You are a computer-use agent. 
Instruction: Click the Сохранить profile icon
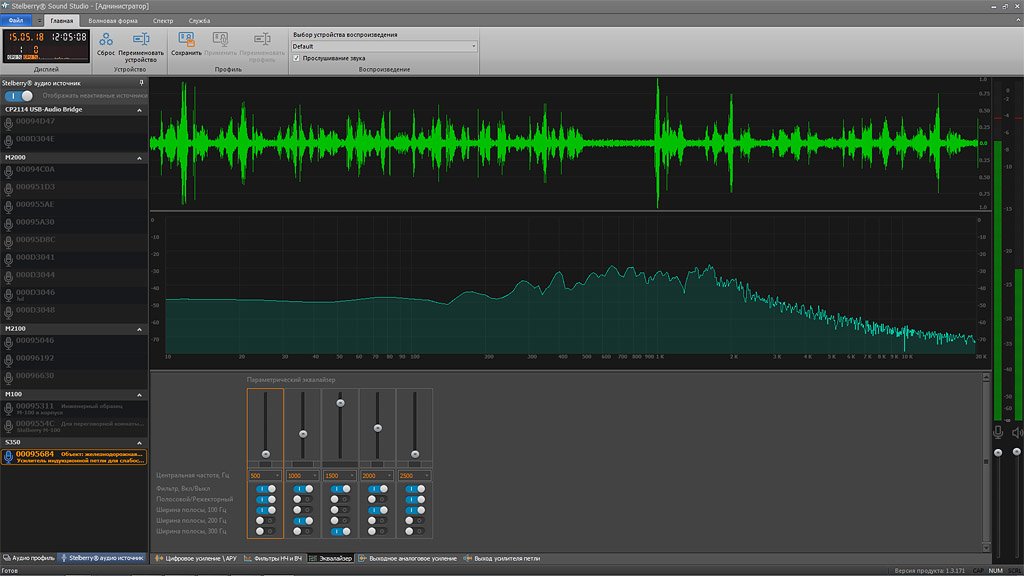[x=186, y=39]
